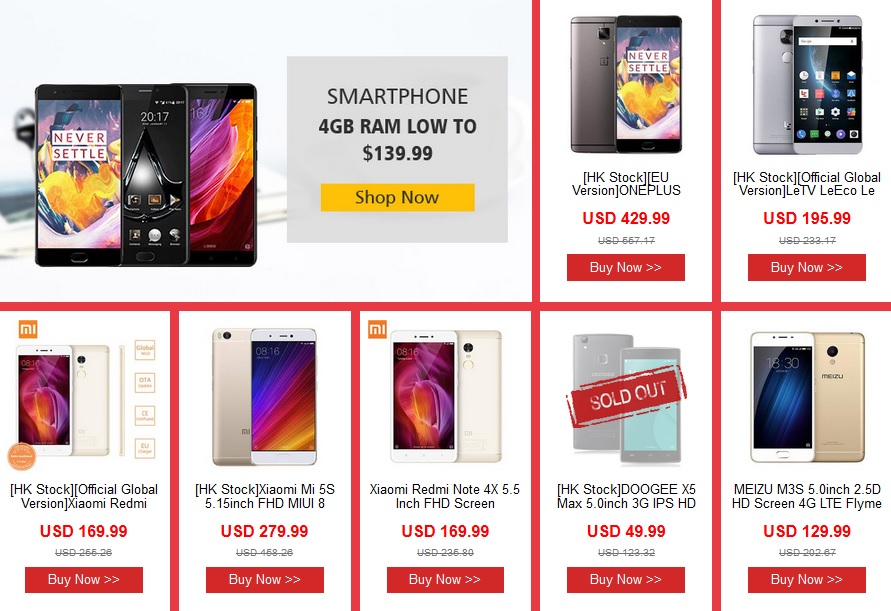
Task: Buy the OnePlus phone for USD 429.99
Action: click(626, 267)
